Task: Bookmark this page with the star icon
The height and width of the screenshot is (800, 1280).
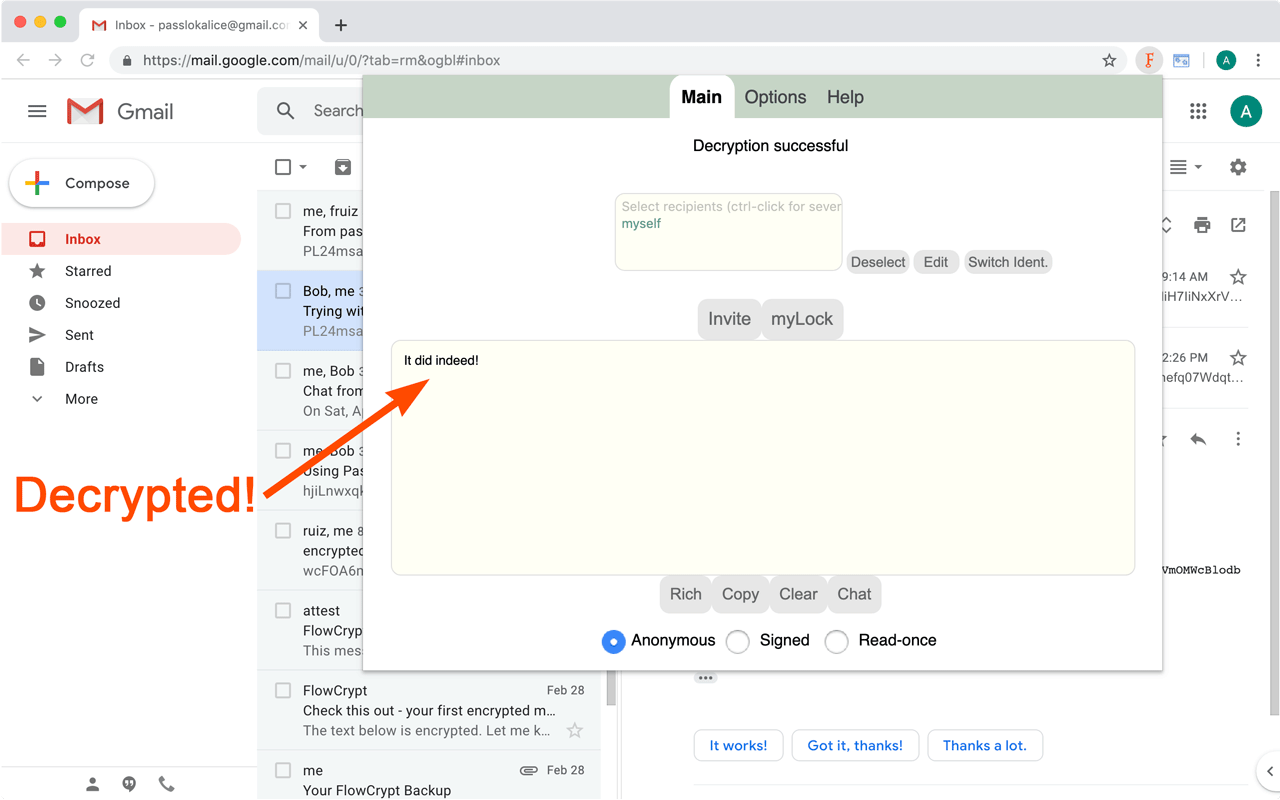Action: pos(1109,60)
